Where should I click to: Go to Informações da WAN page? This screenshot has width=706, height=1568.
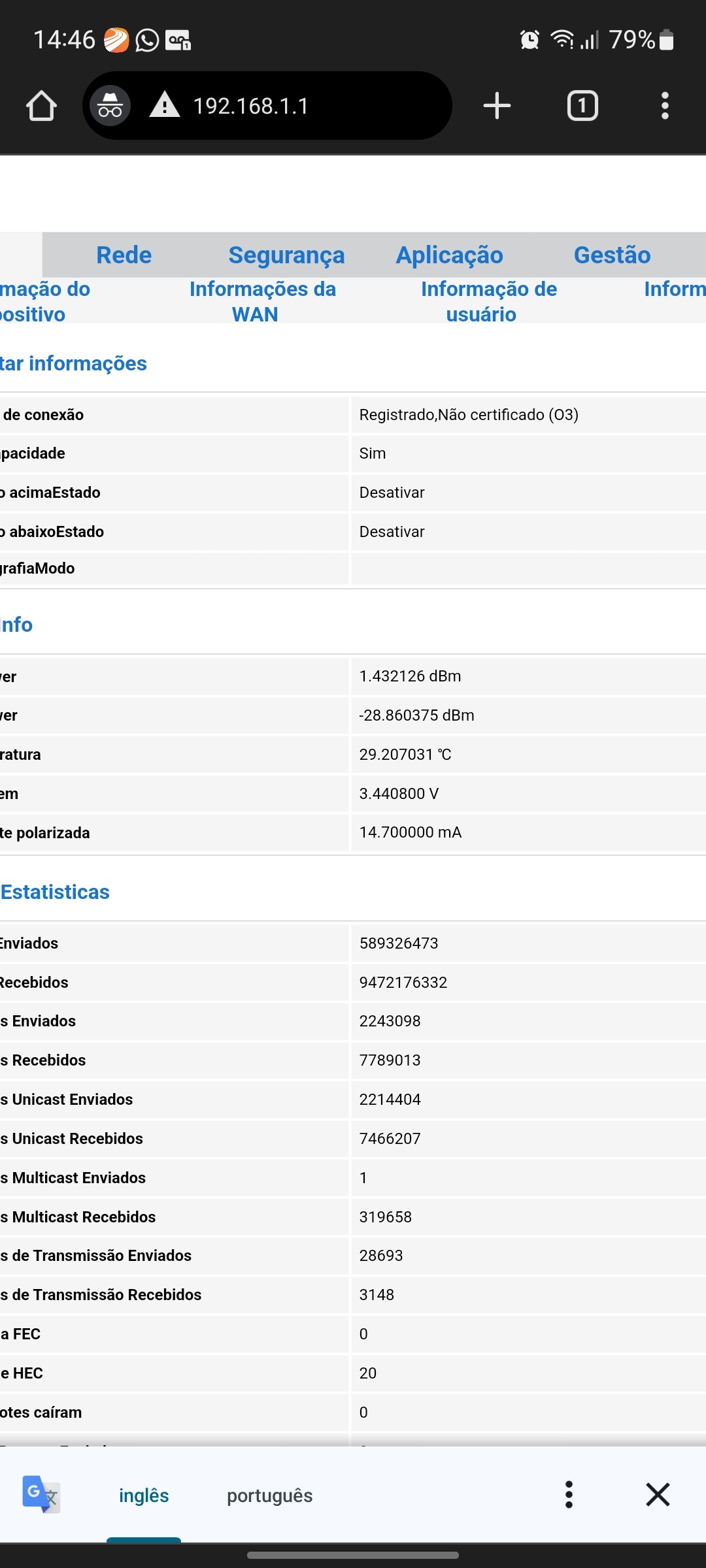(262, 301)
